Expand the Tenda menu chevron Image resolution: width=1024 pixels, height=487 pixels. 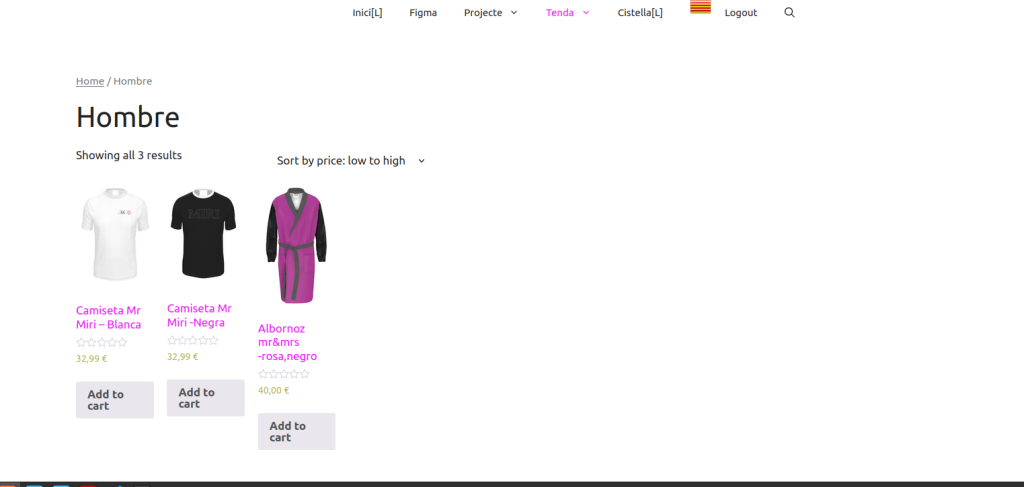click(x=586, y=13)
